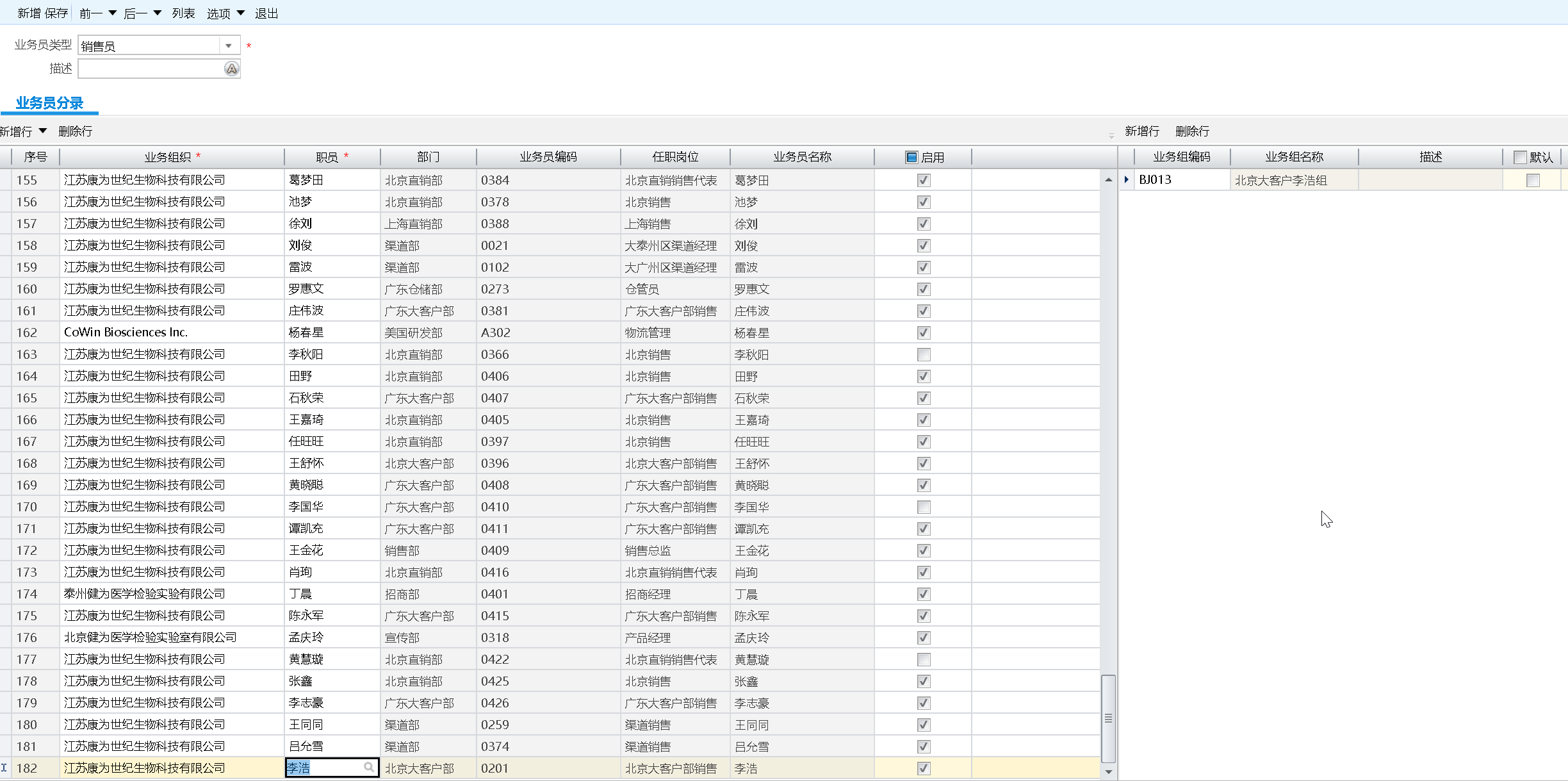Click the code cell 0259

(x=548, y=725)
